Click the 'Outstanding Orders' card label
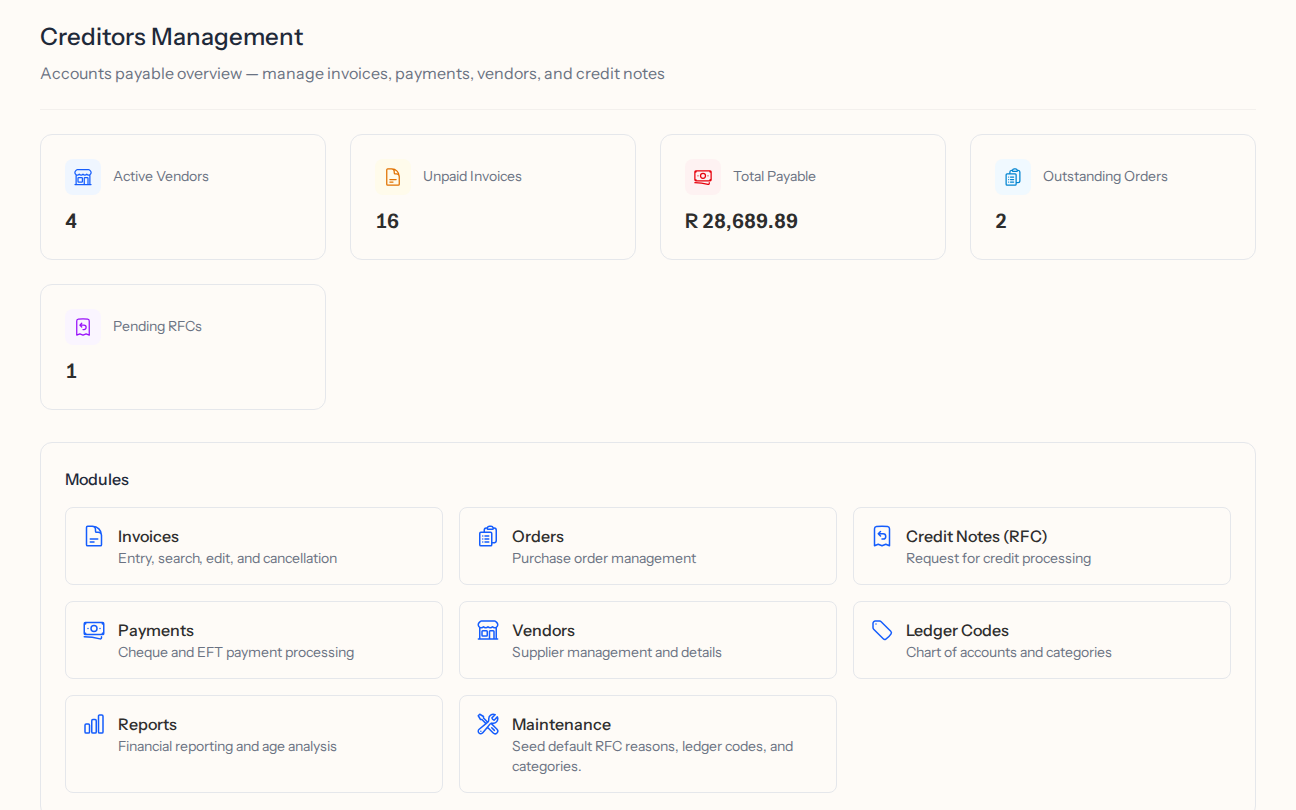 (1105, 177)
